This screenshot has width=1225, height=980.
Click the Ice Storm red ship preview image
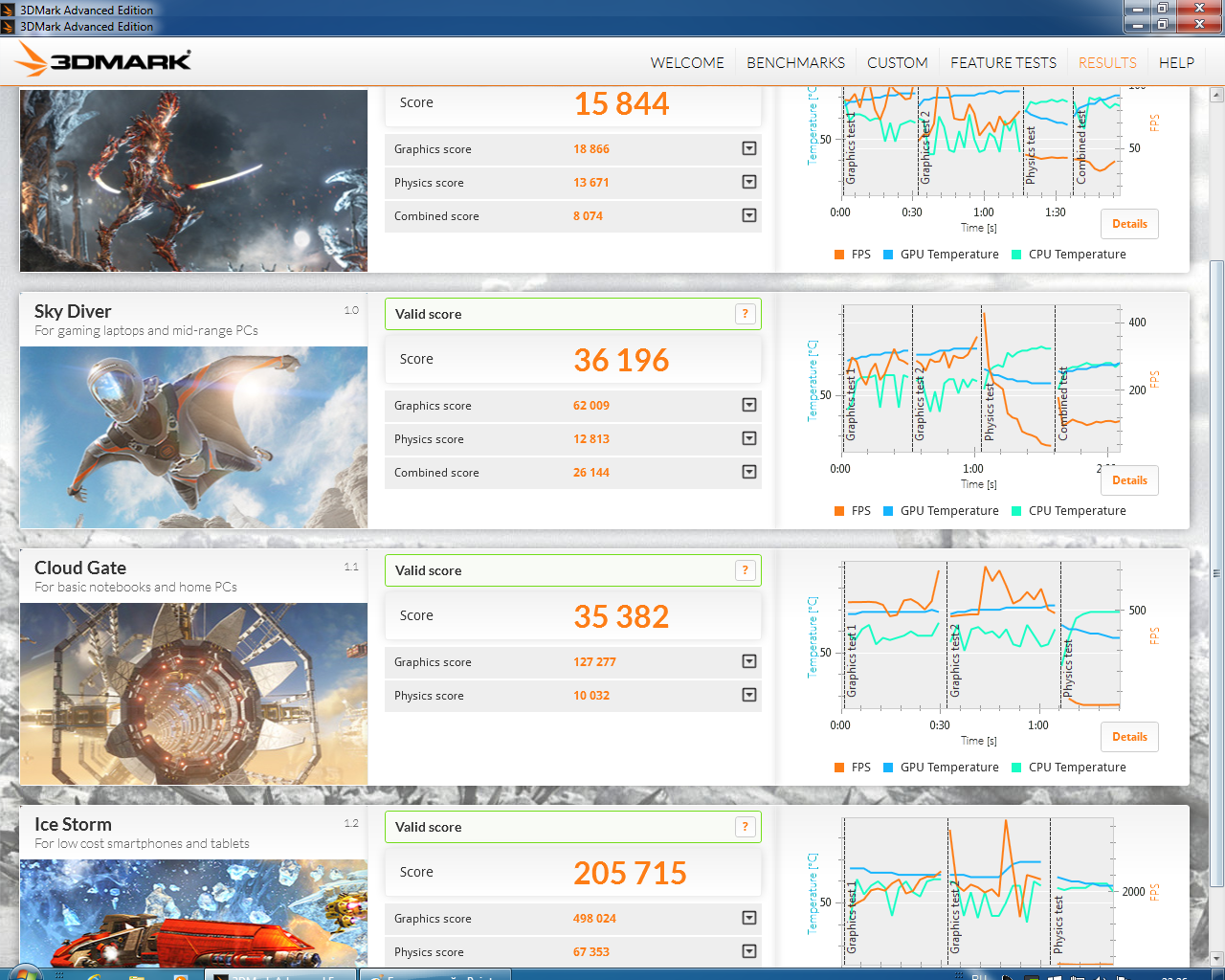[x=193, y=913]
